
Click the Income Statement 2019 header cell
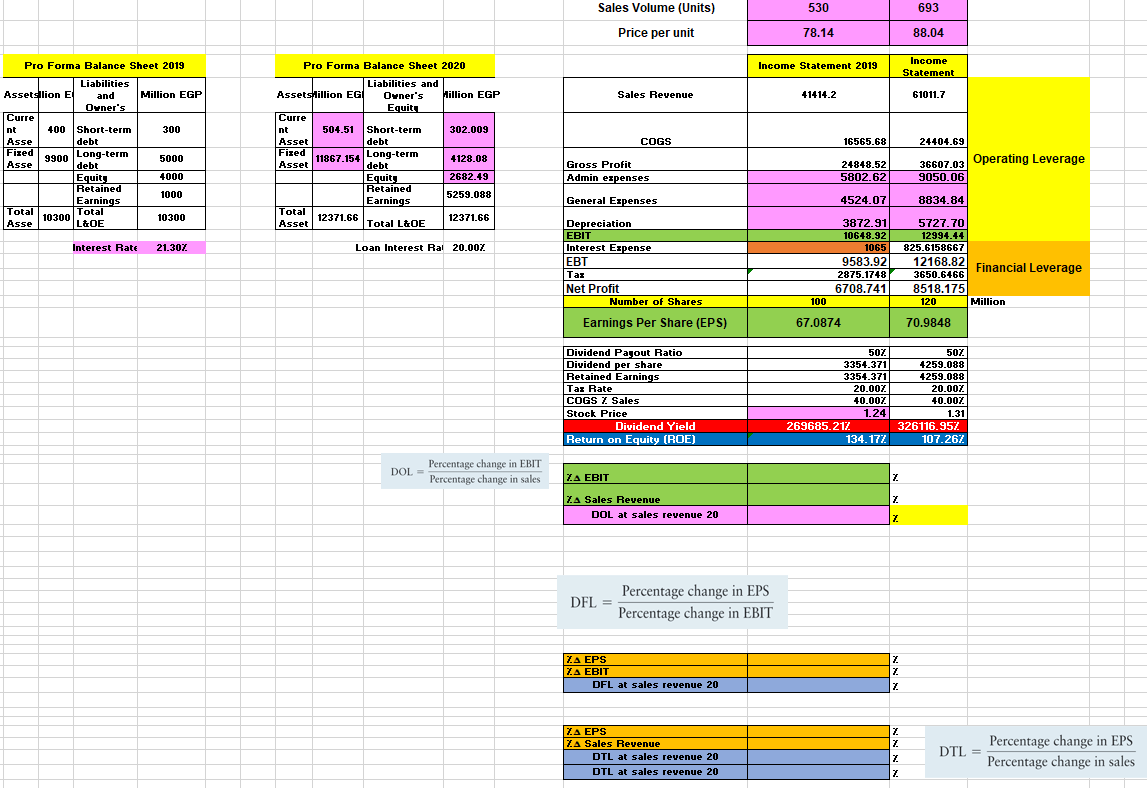coord(818,66)
